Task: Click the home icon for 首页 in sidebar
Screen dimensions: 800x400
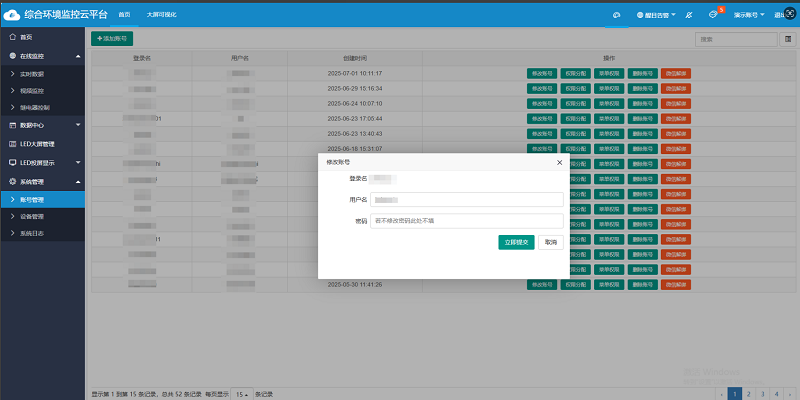Action: coord(11,37)
